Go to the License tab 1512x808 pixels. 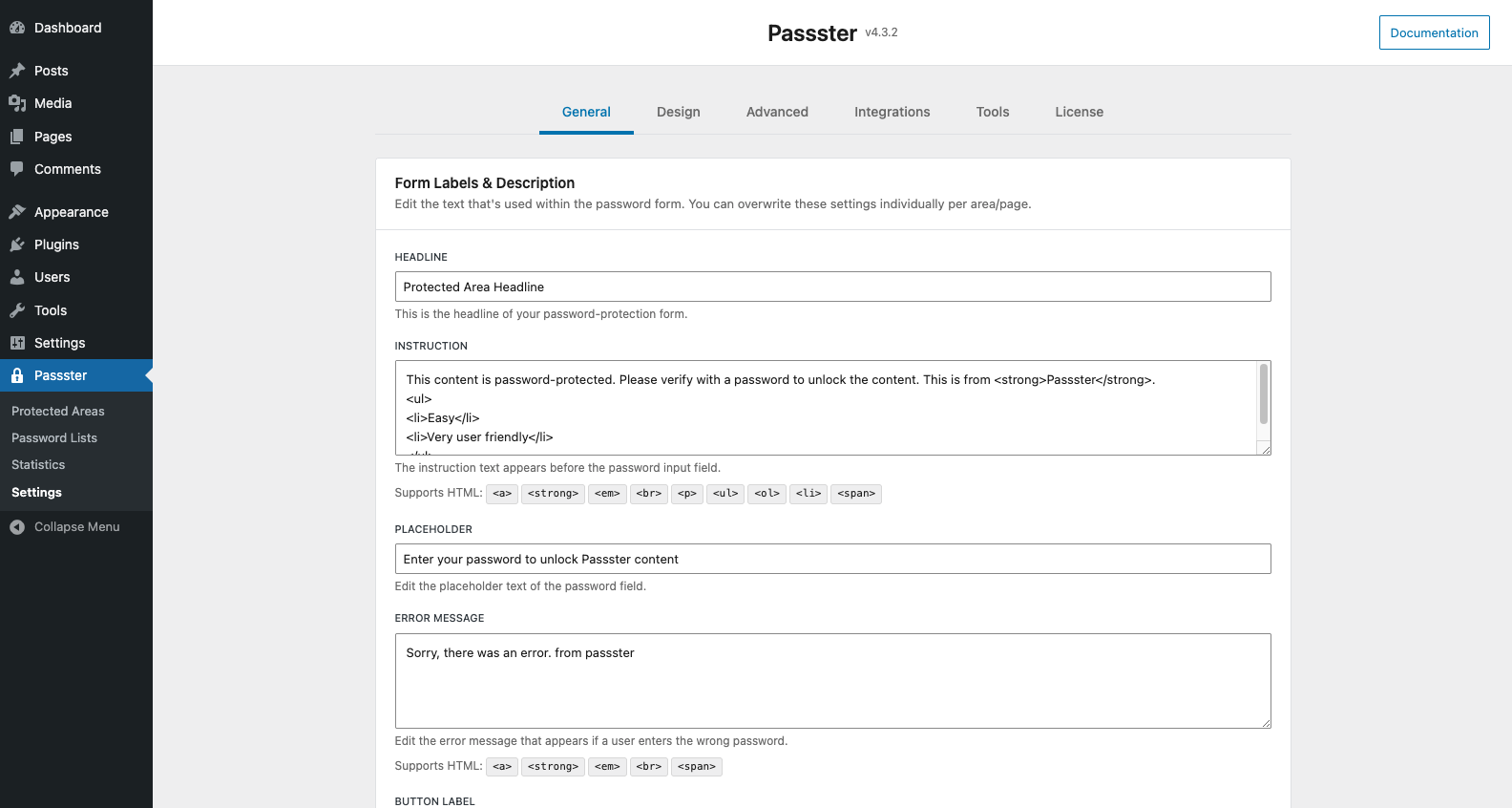1079,112
